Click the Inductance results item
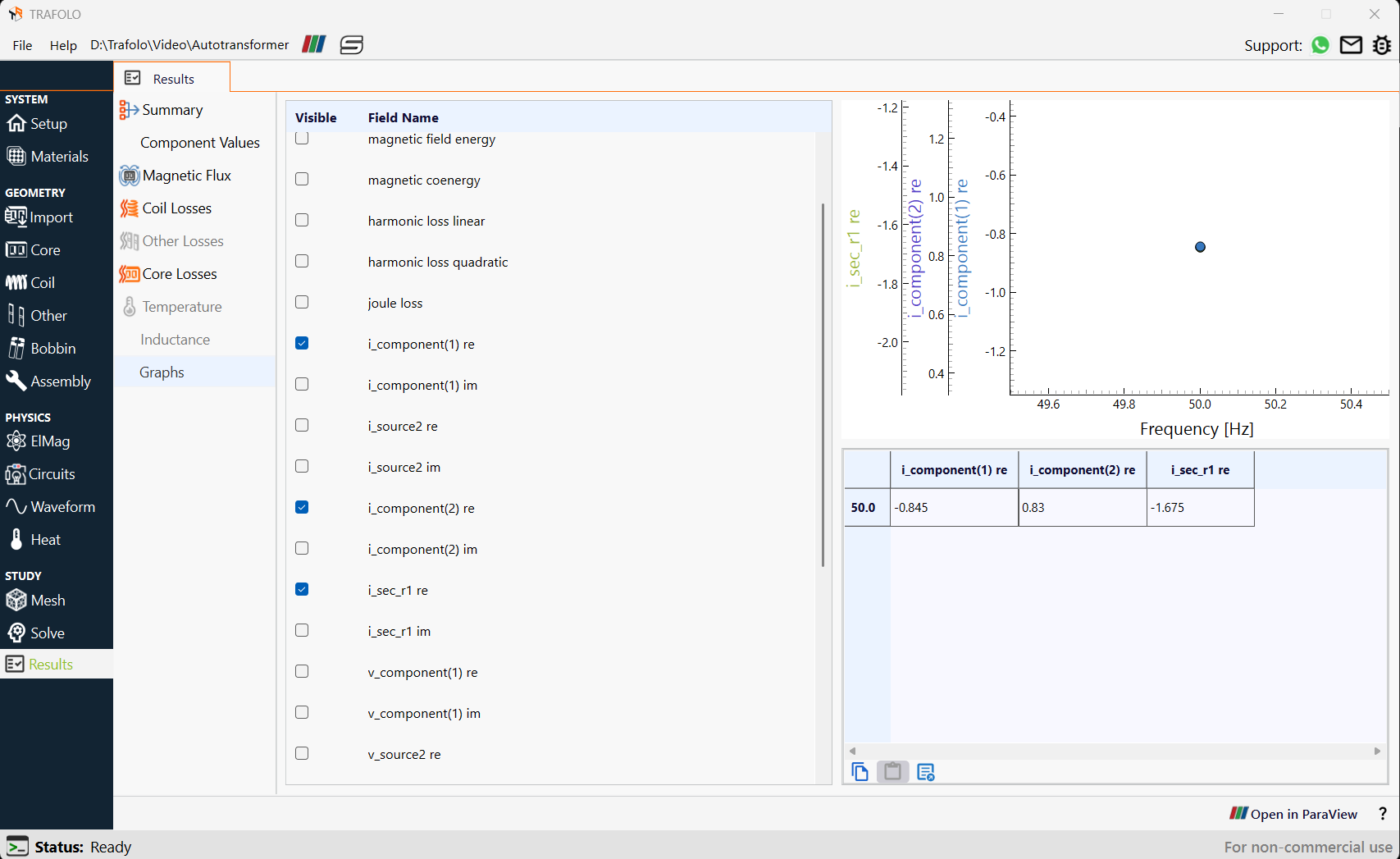This screenshot has width=1400, height=859. pos(175,340)
